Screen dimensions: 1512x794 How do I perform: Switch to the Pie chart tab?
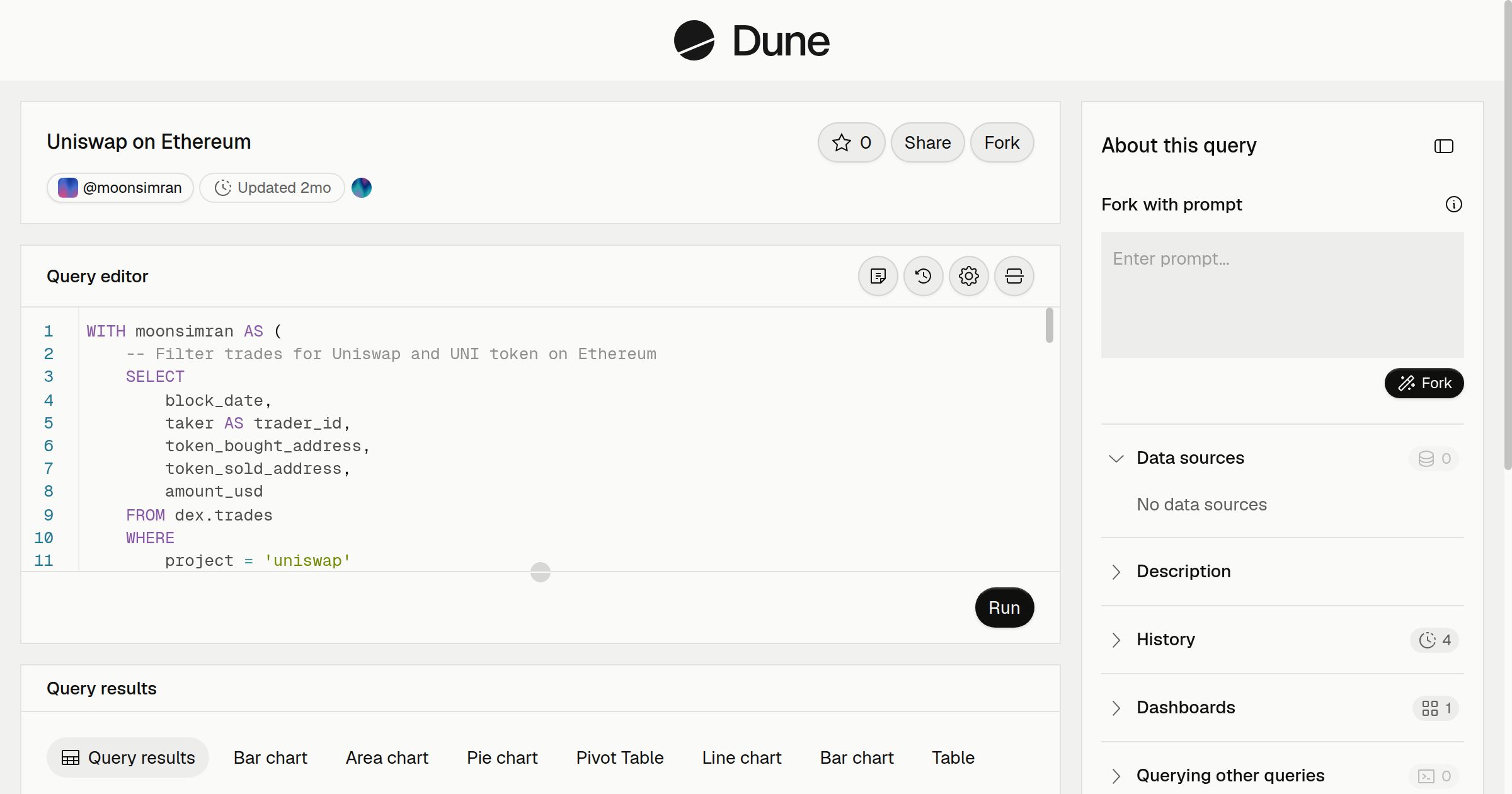pos(502,757)
